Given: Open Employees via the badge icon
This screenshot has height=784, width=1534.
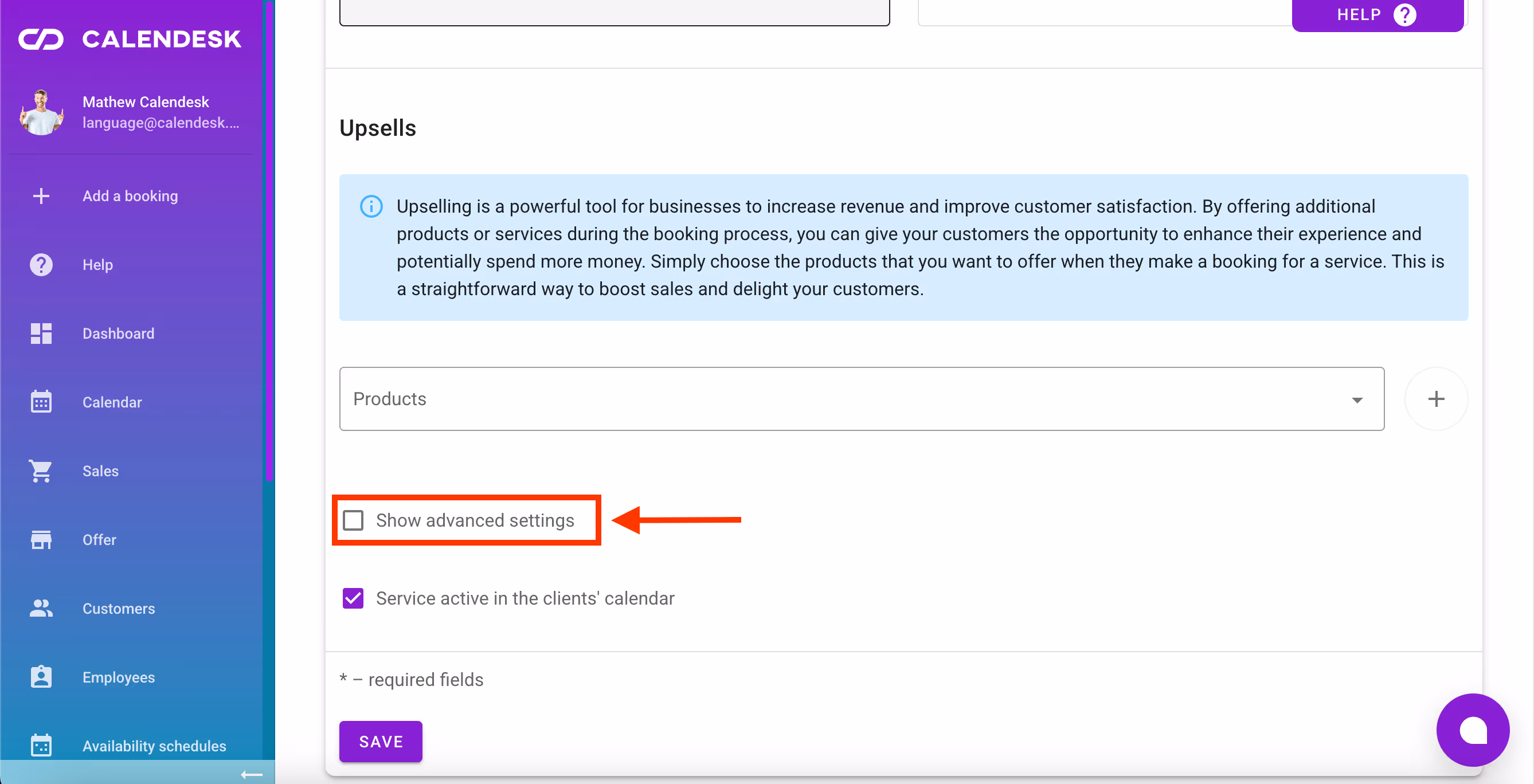Looking at the screenshot, I should (41, 677).
